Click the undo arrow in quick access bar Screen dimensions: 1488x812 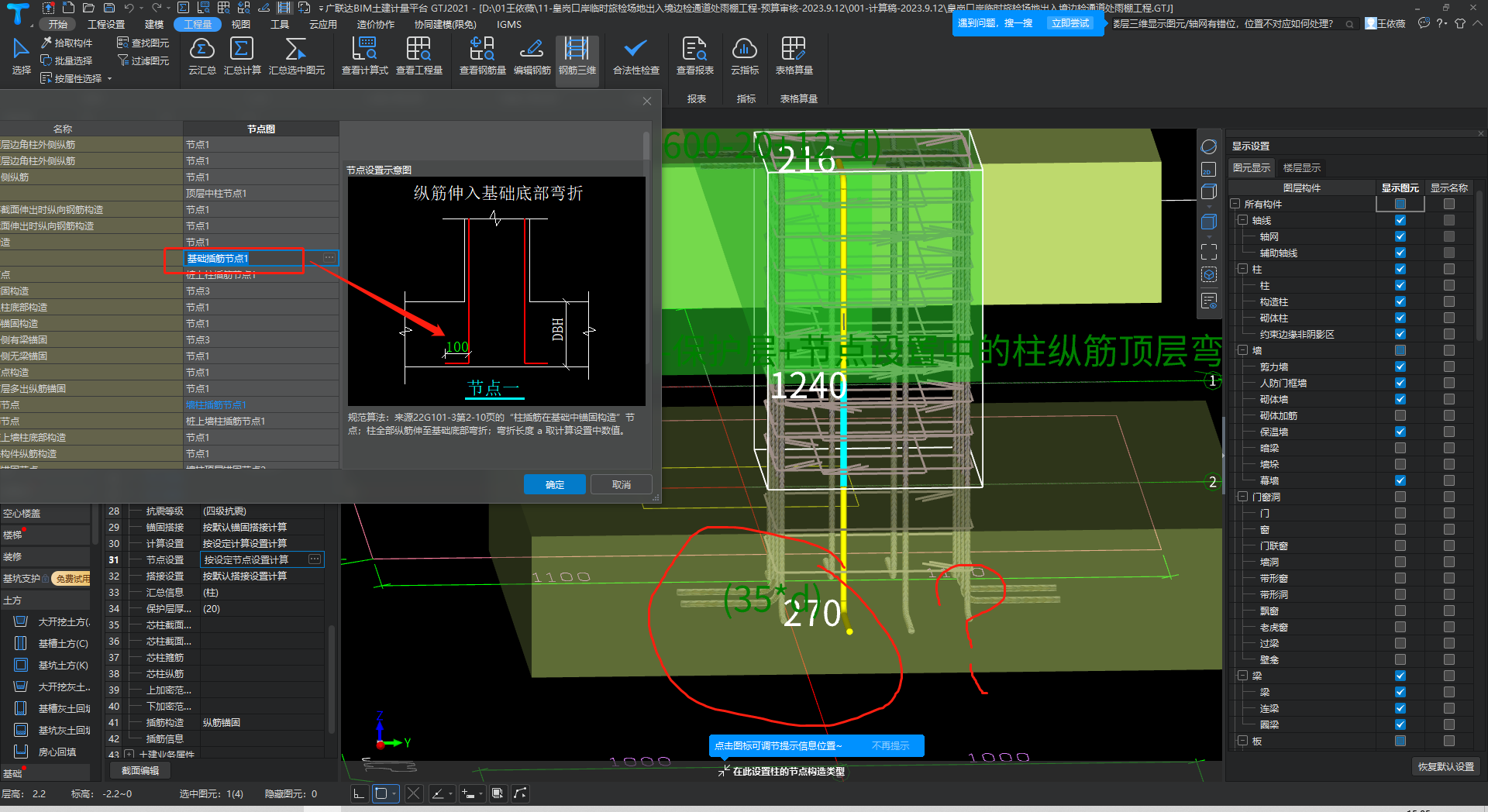tap(129, 8)
